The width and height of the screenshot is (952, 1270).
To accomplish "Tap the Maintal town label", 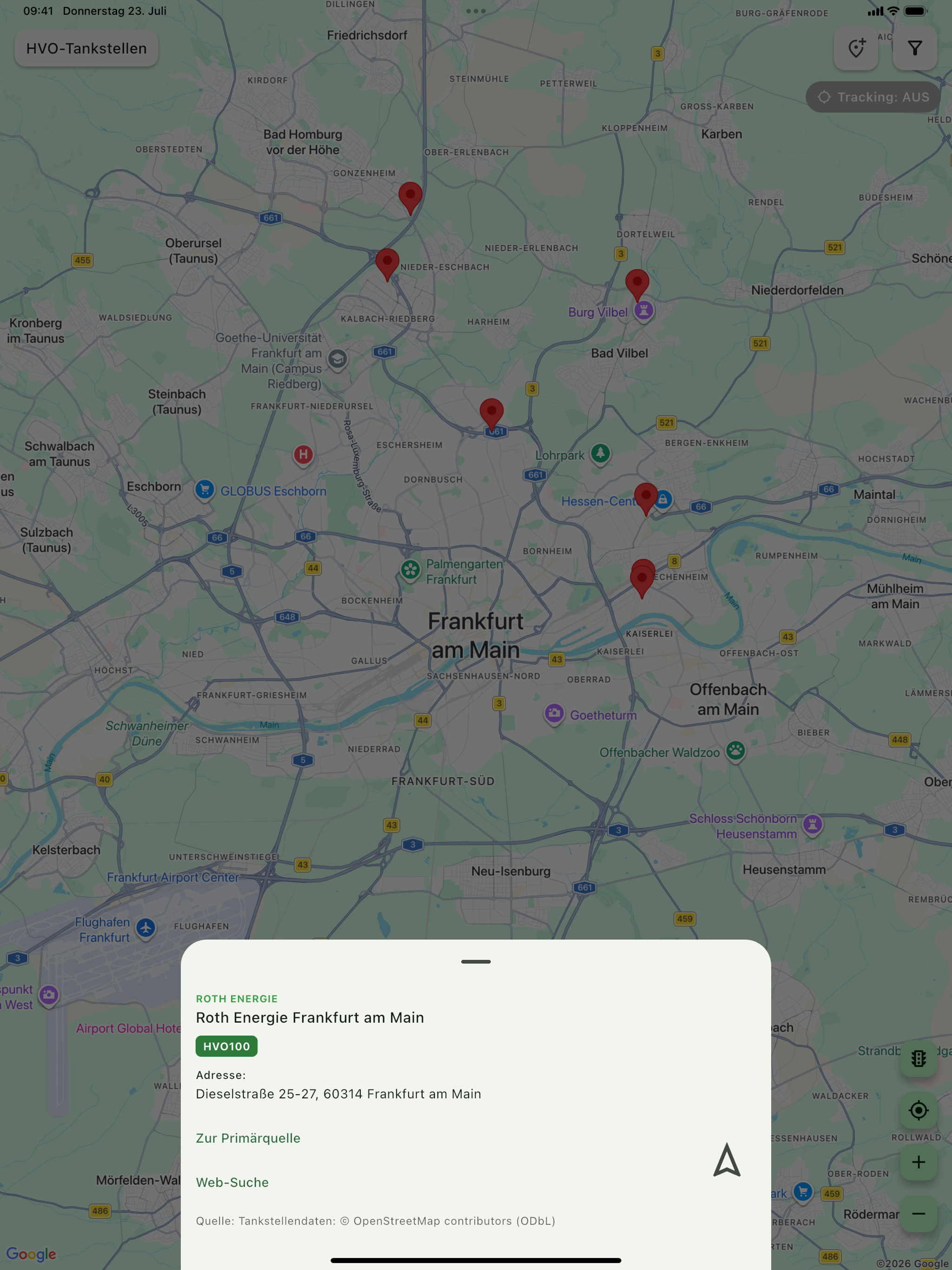I will click(874, 494).
